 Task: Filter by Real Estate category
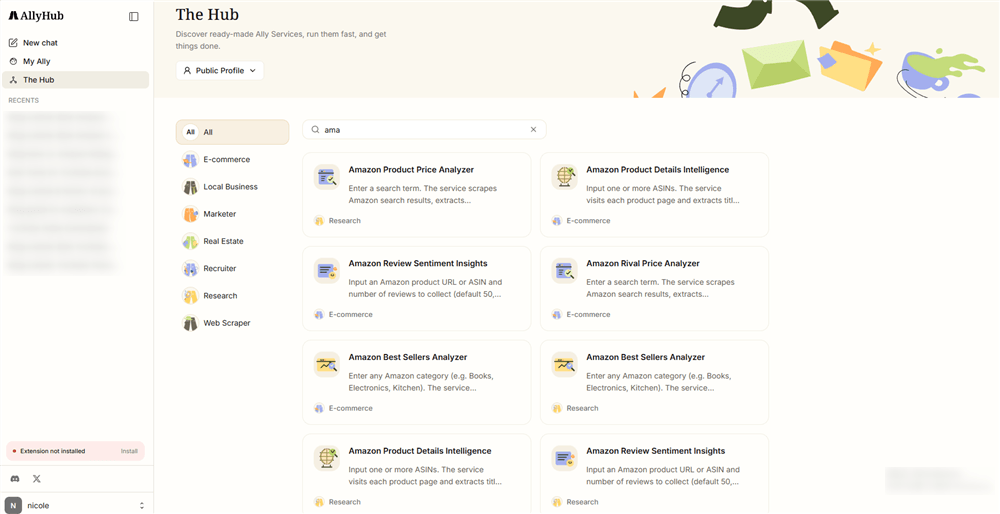tap(232, 241)
